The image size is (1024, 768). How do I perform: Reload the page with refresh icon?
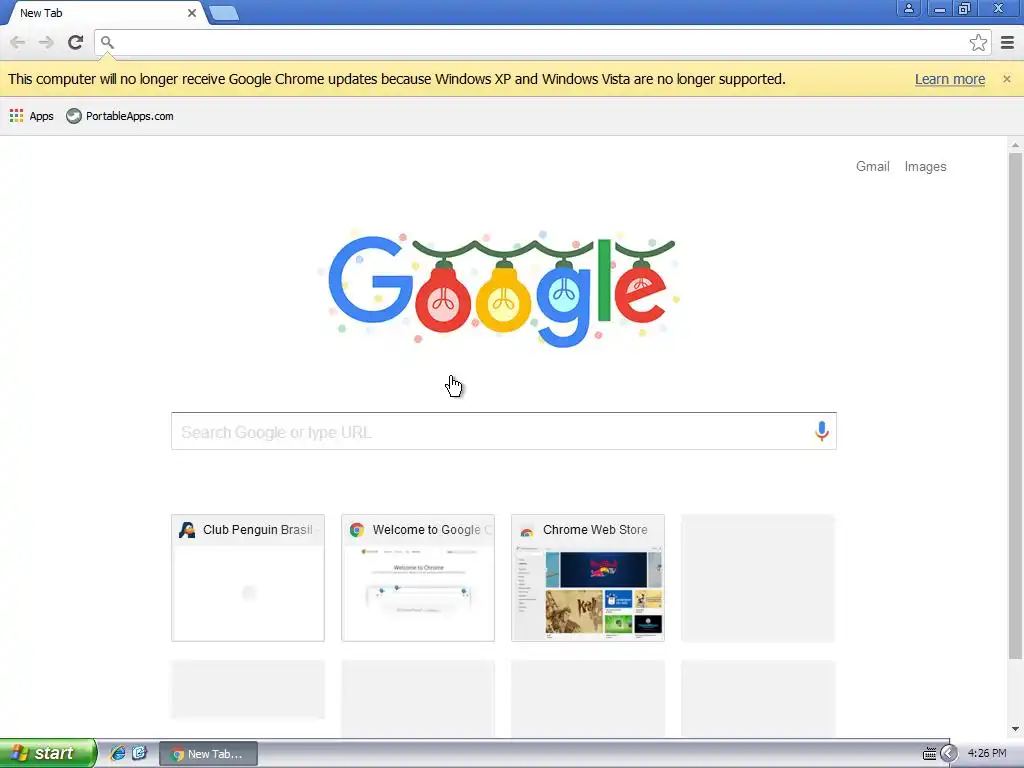(x=76, y=42)
